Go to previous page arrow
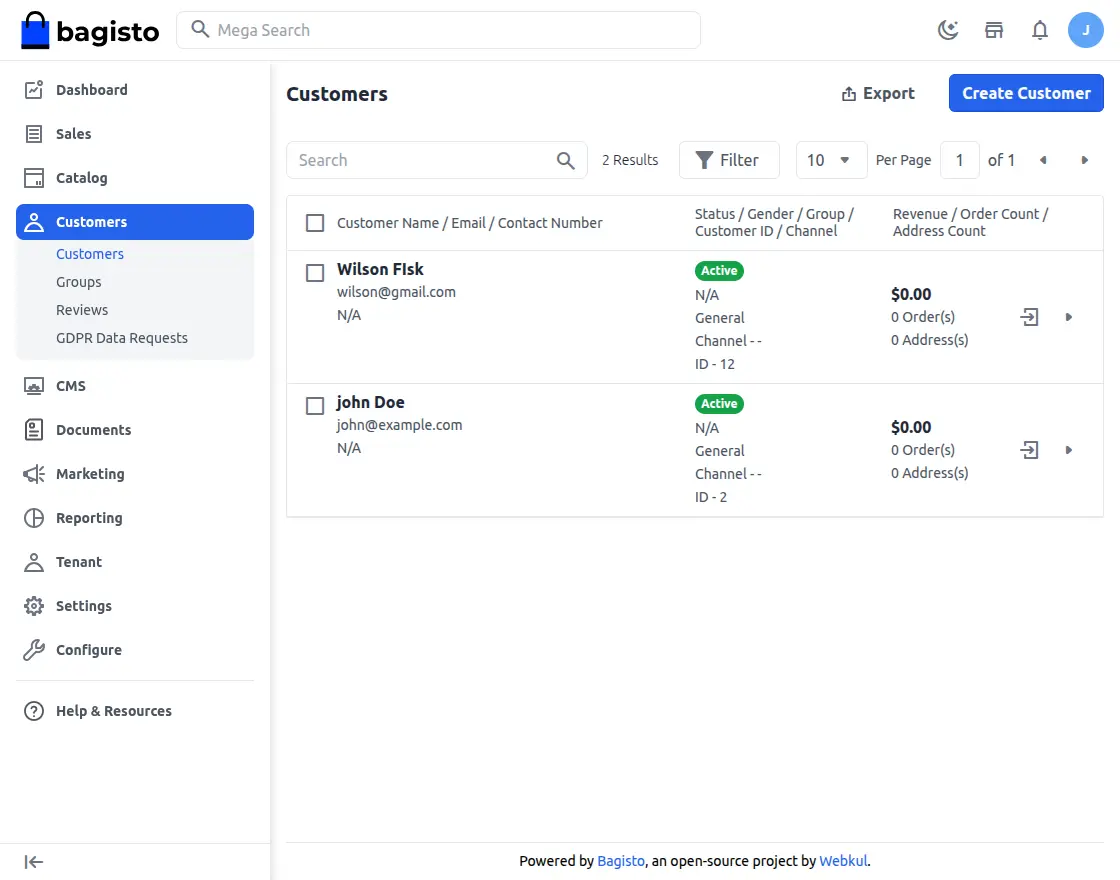Image resolution: width=1120 pixels, height=880 pixels. (1044, 160)
